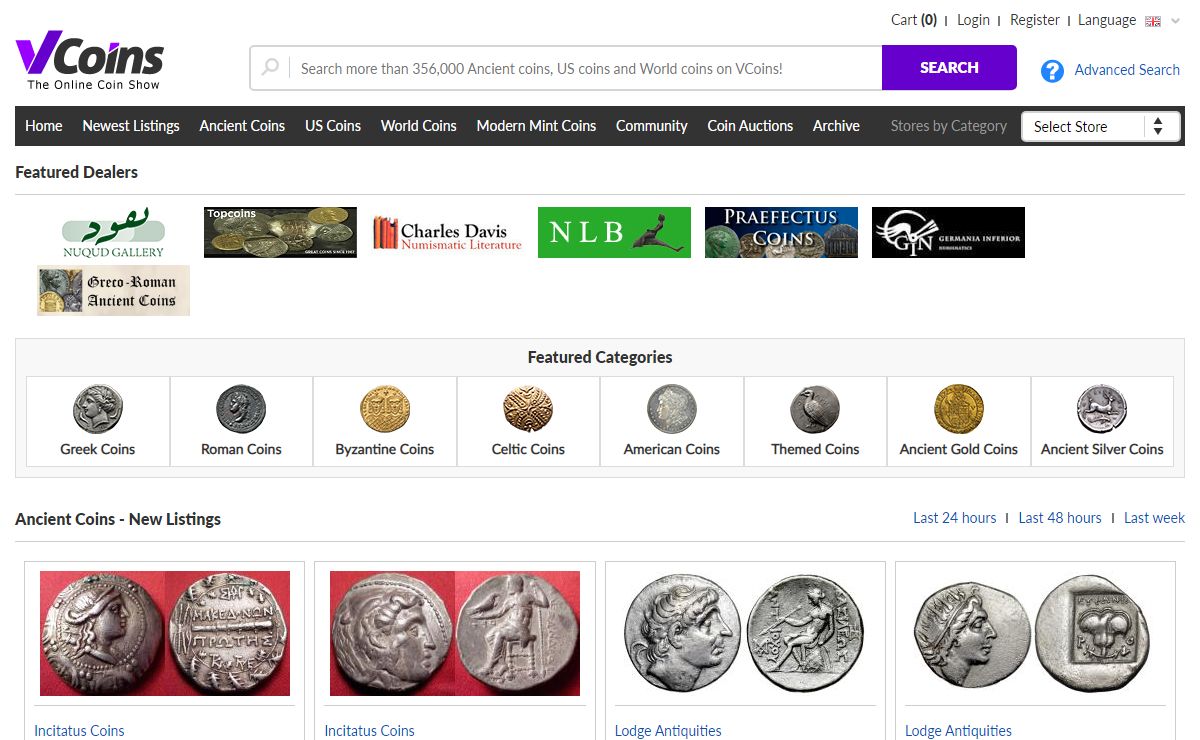Click the Greek Coins label

pos(98,450)
